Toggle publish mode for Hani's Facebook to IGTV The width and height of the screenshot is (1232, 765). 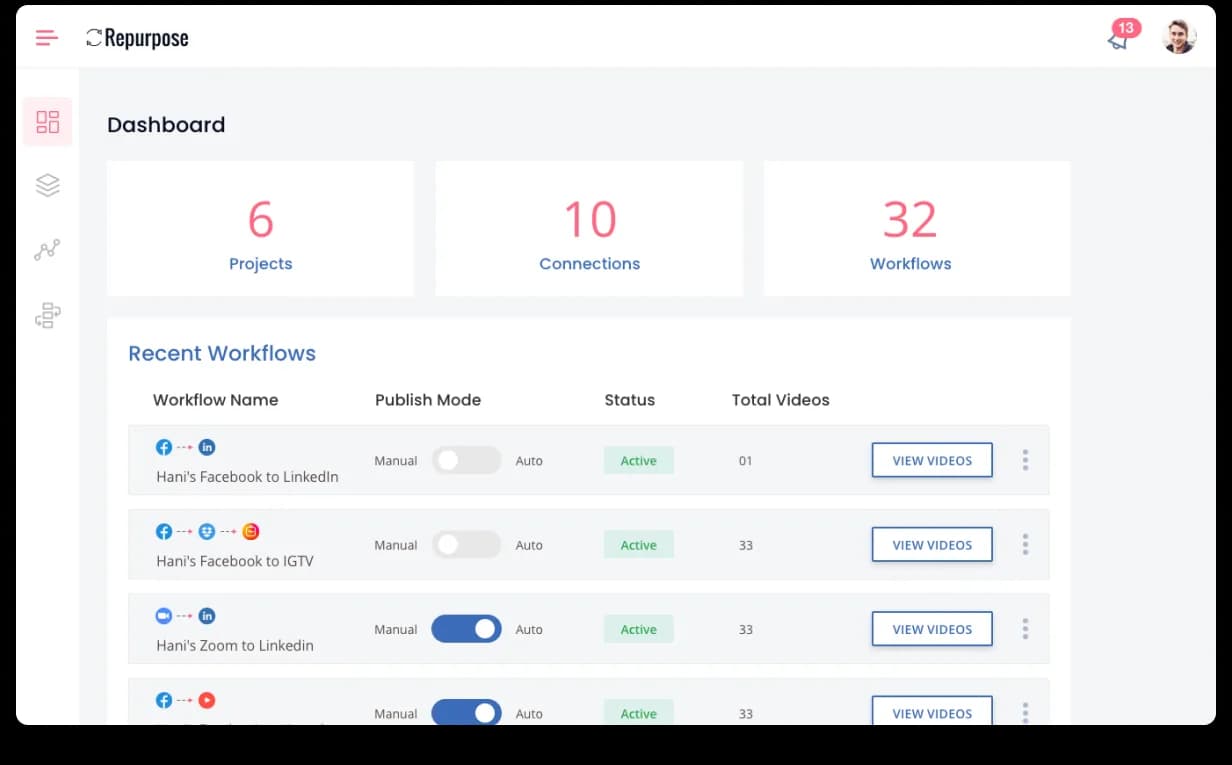[x=466, y=544]
